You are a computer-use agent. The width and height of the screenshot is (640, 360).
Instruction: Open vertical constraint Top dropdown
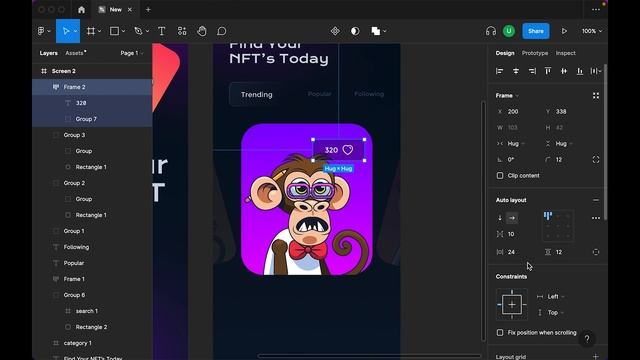[556, 313]
